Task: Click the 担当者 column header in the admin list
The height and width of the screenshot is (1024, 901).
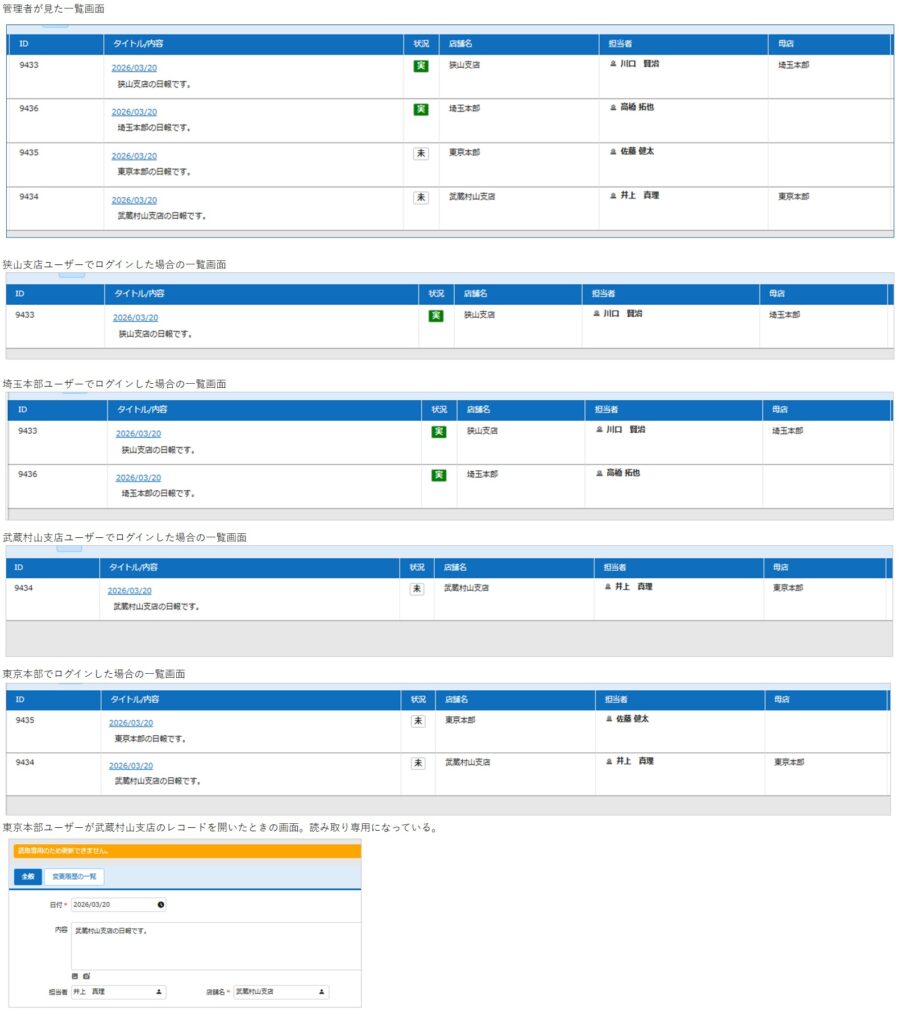Action: click(x=620, y=44)
